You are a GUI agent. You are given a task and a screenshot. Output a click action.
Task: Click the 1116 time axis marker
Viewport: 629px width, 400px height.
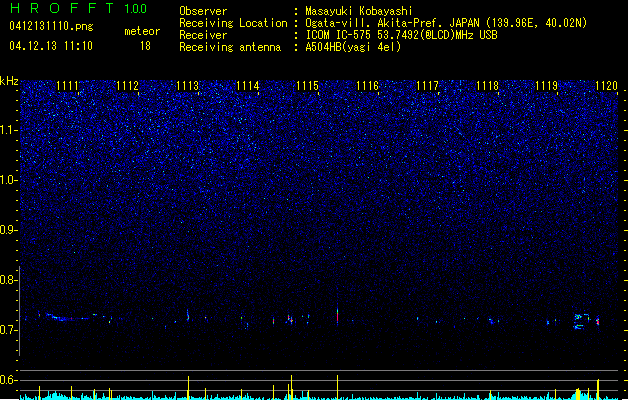coord(367,86)
